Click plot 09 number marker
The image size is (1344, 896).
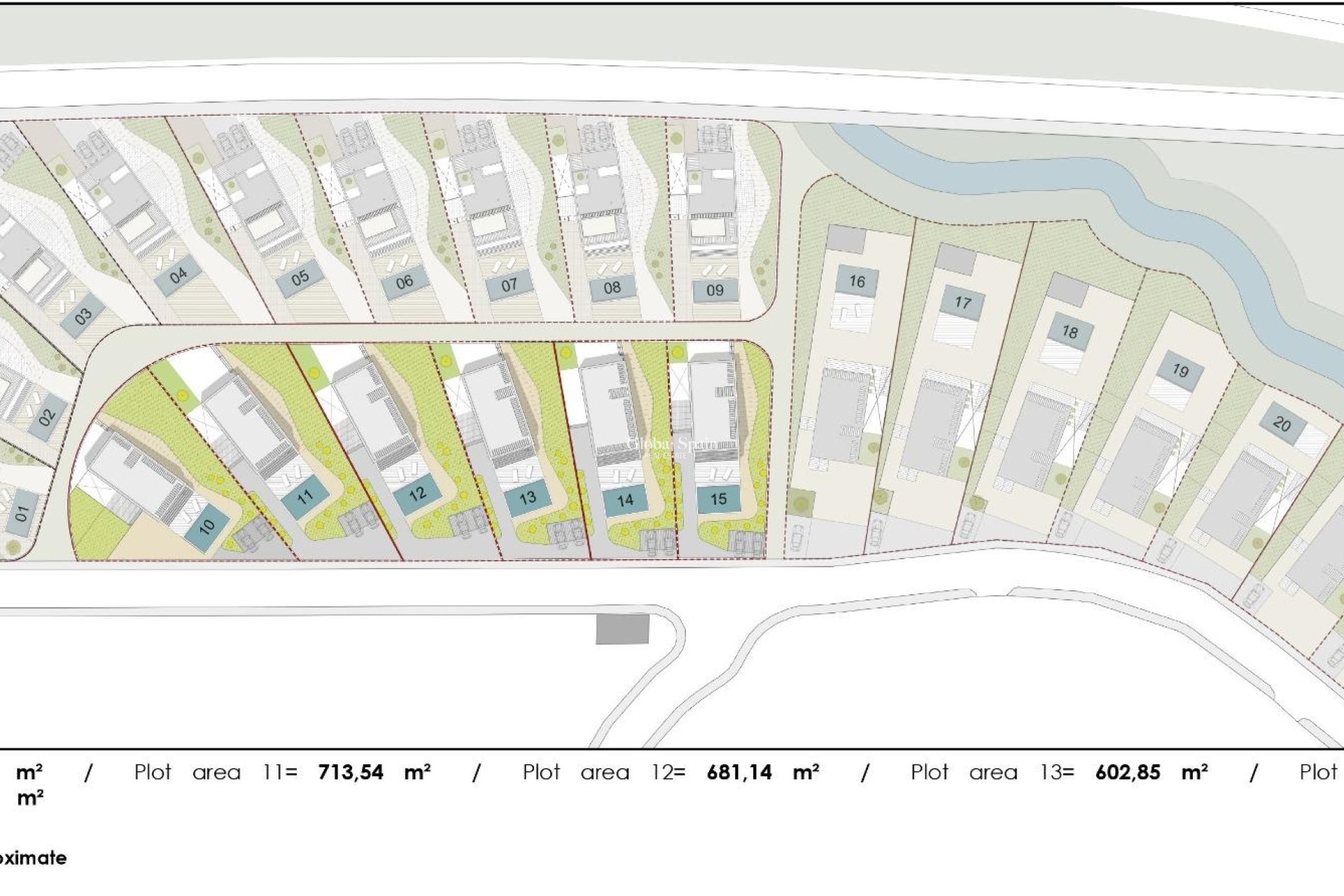[x=713, y=290]
